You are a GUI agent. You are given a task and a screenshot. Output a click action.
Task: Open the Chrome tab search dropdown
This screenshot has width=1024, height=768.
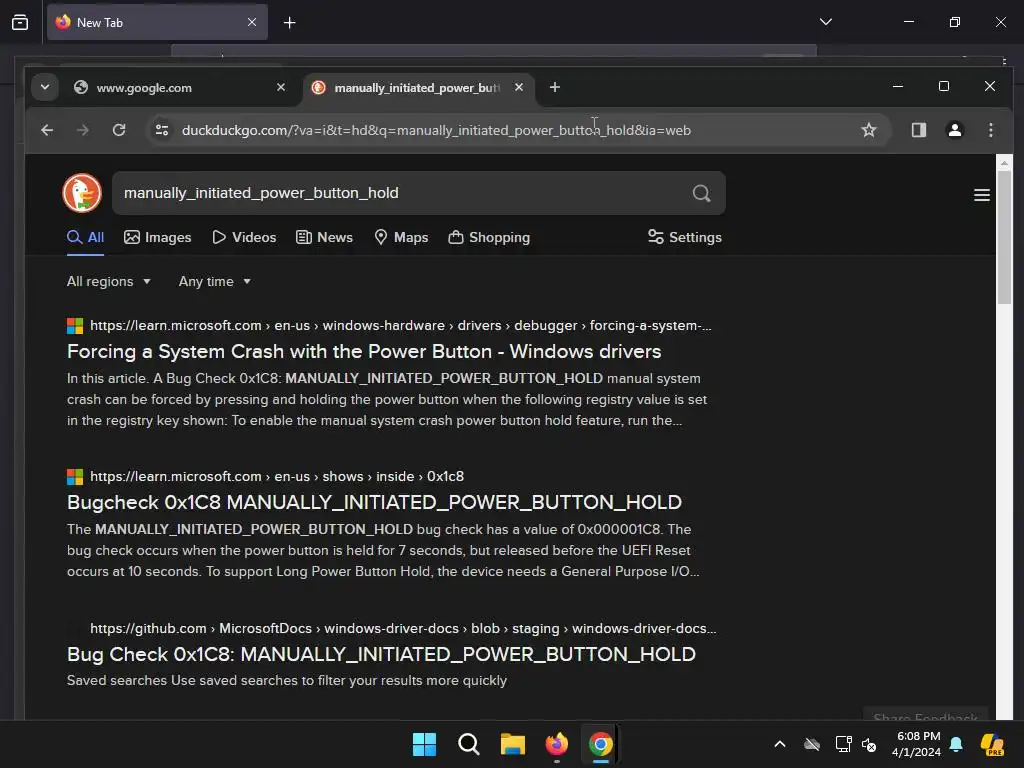[44, 87]
